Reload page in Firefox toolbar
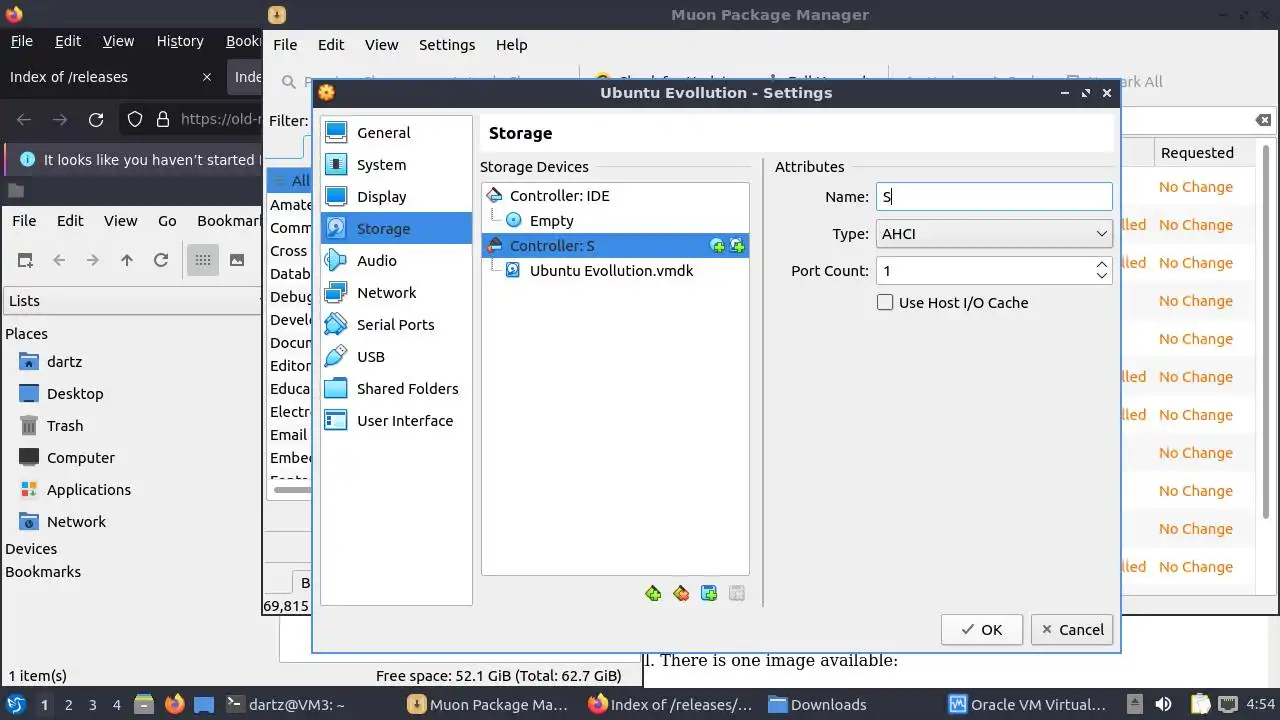The height and width of the screenshot is (720, 1280). 96,120
